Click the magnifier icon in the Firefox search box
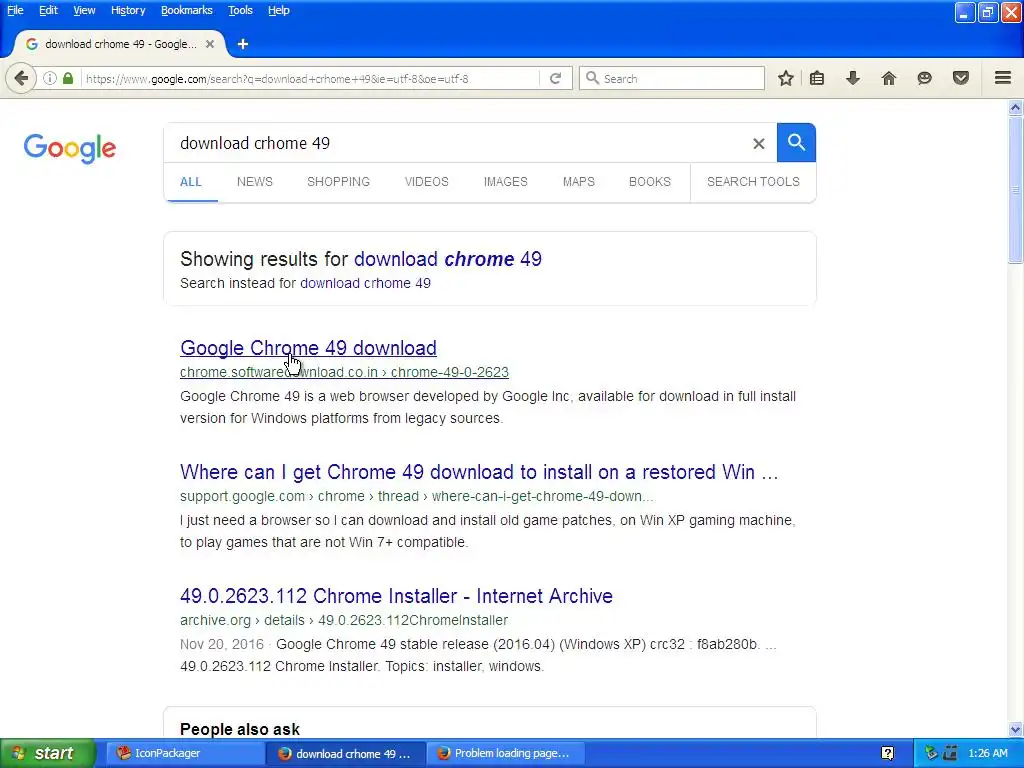The width and height of the screenshot is (1024, 768). (x=592, y=78)
